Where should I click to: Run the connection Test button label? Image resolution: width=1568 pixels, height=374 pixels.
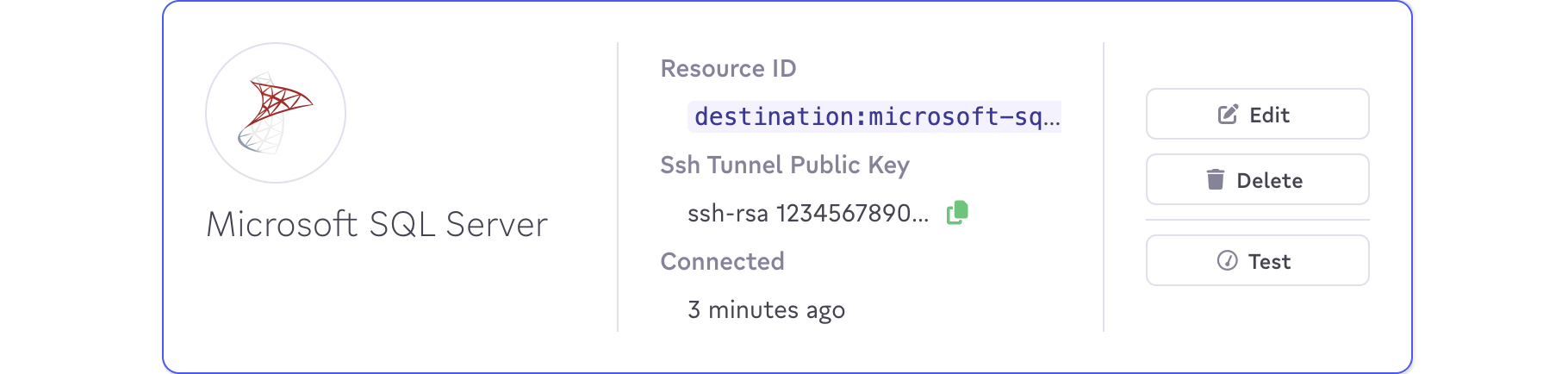(1269, 261)
